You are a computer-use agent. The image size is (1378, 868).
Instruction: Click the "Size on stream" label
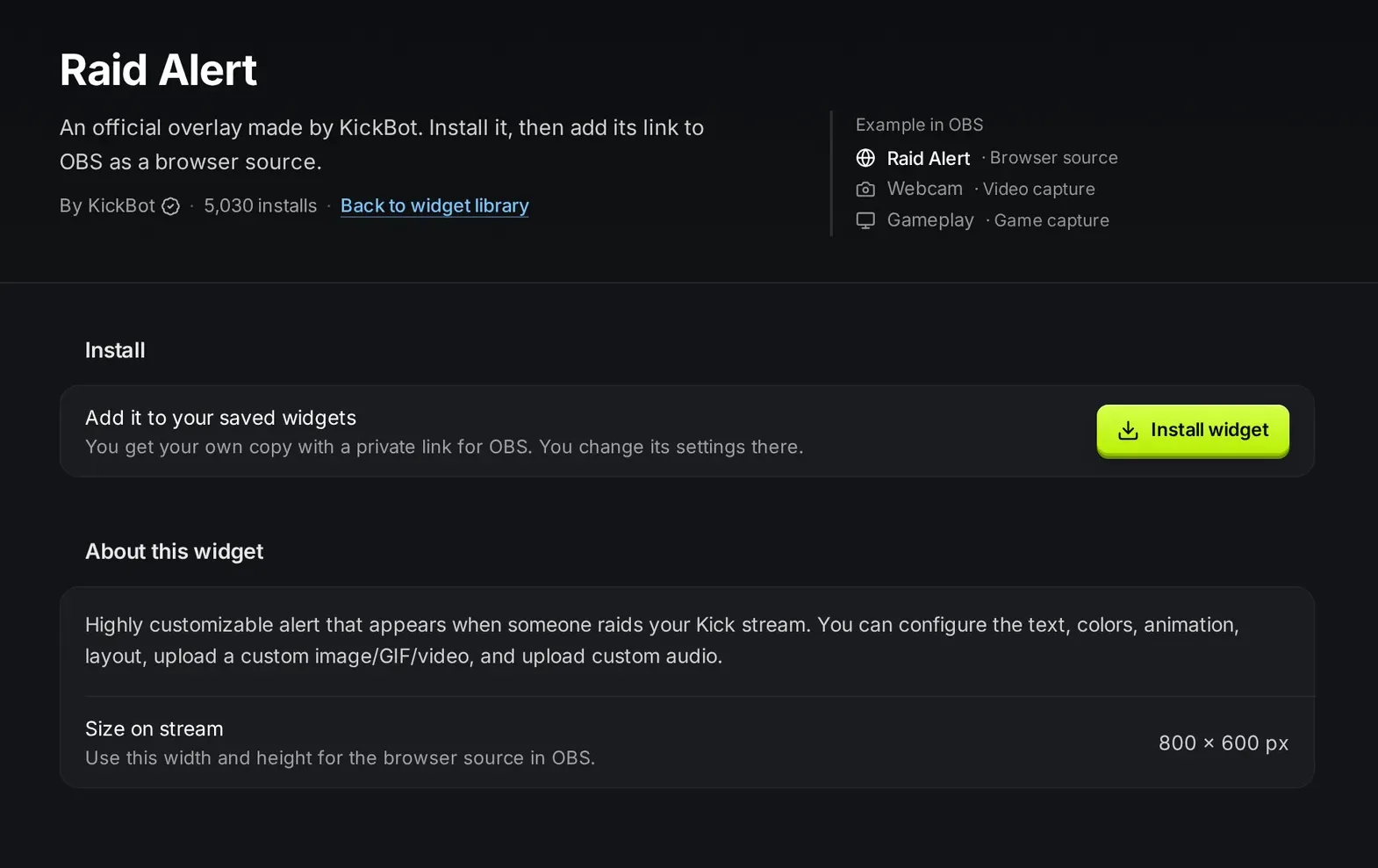(154, 728)
